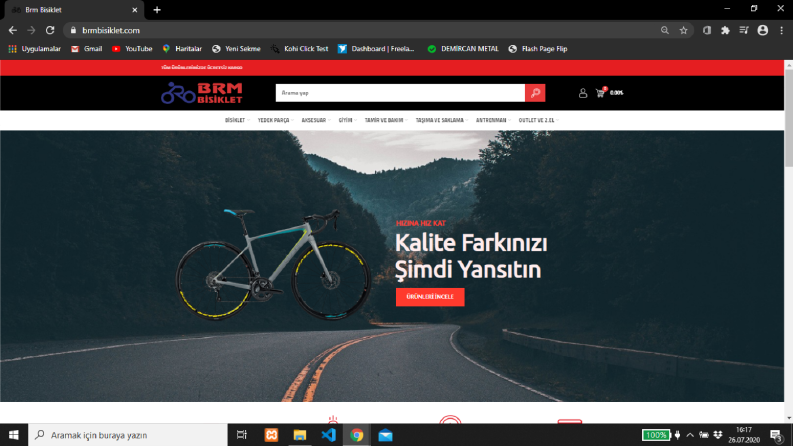
Task: Click the BRM Bisiklet logo
Action: tap(202, 93)
